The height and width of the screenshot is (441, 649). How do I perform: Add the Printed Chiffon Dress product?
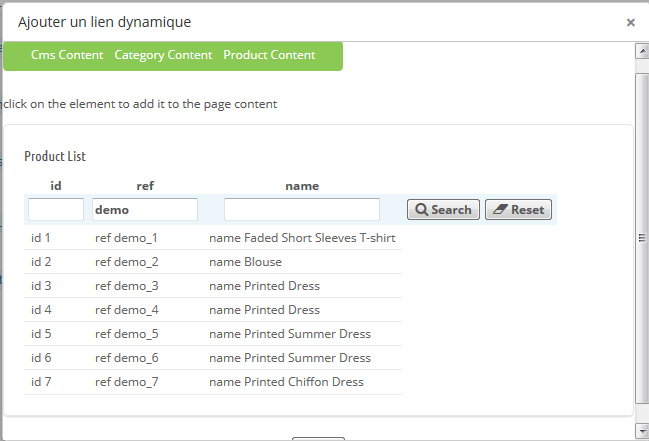click(x=213, y=382)
